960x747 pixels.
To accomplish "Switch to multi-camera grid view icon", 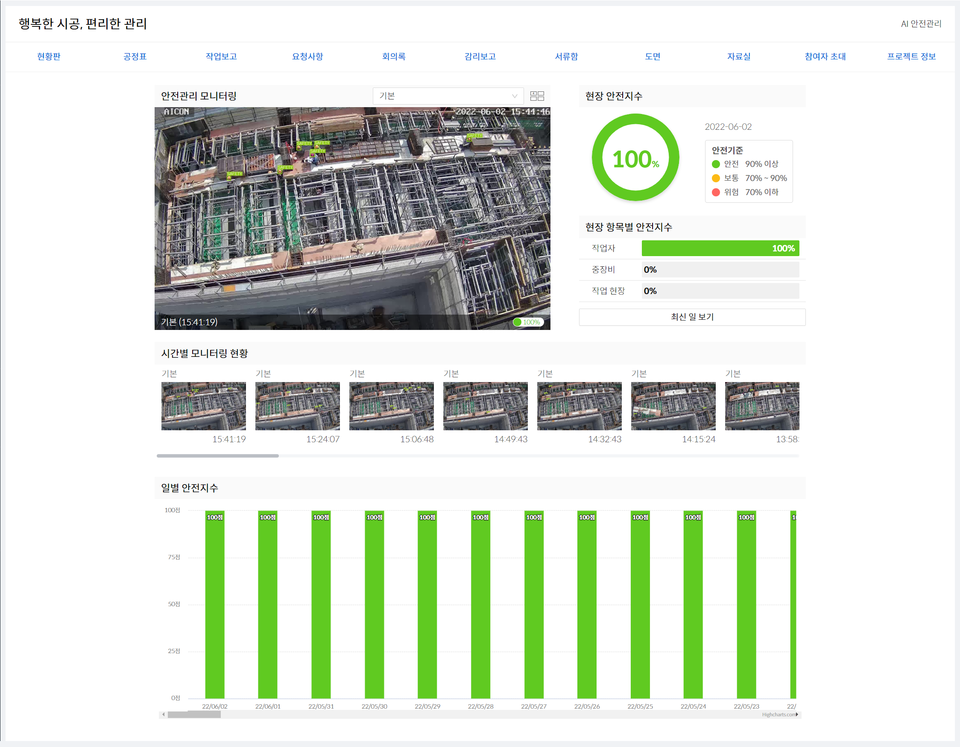I will 537,96.
